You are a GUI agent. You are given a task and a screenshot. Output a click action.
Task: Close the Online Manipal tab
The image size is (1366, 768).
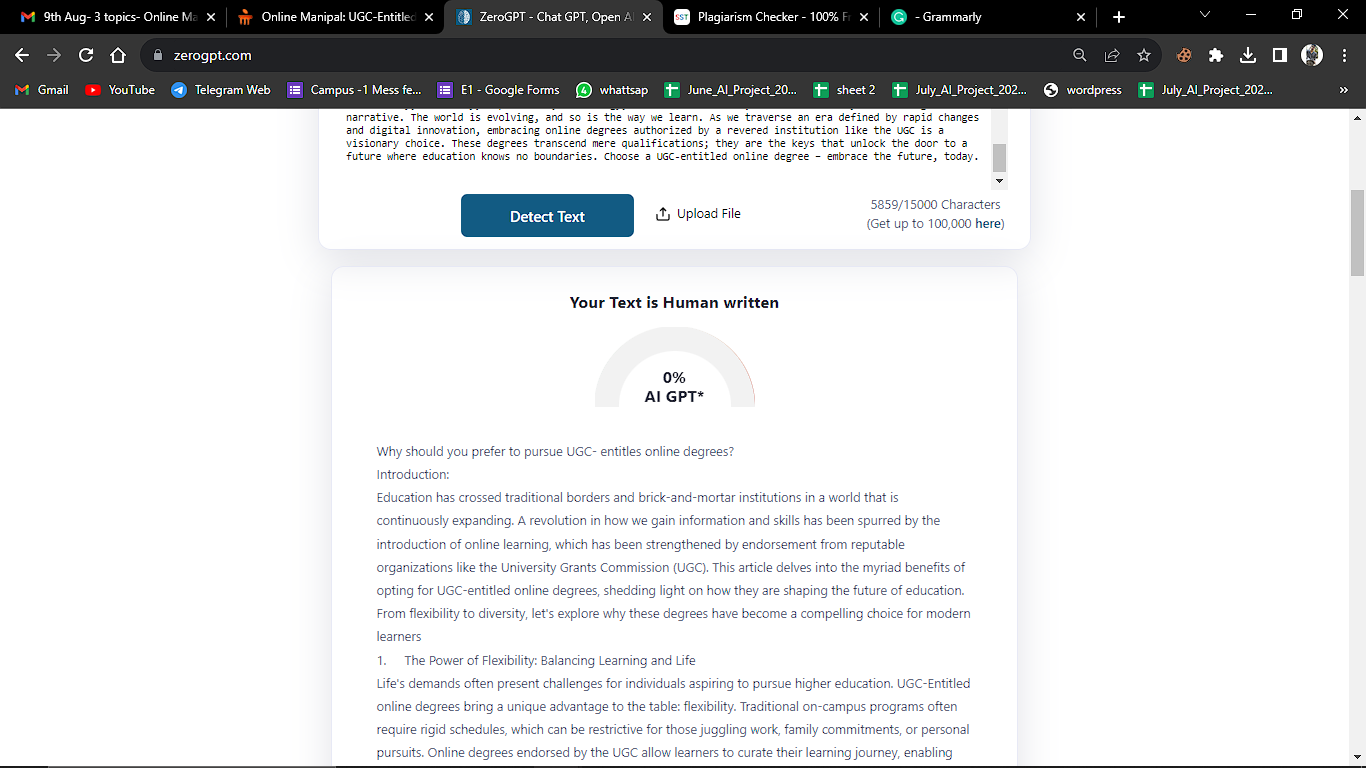pos(428,17)
